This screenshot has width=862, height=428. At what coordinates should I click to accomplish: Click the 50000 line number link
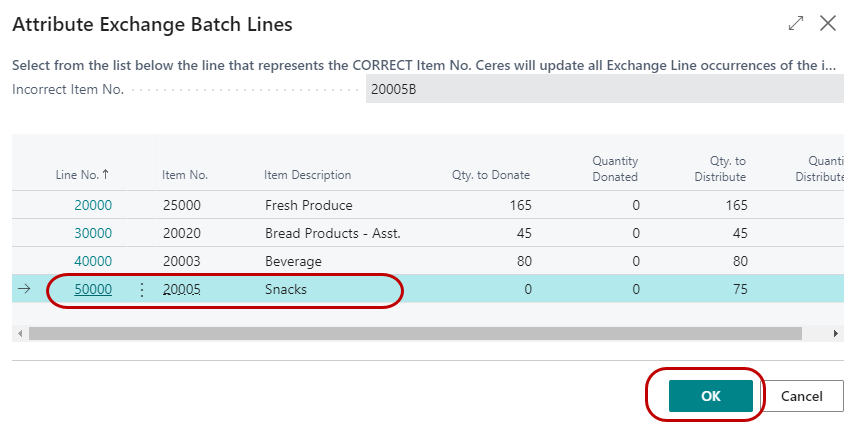(x=93, y=289)
